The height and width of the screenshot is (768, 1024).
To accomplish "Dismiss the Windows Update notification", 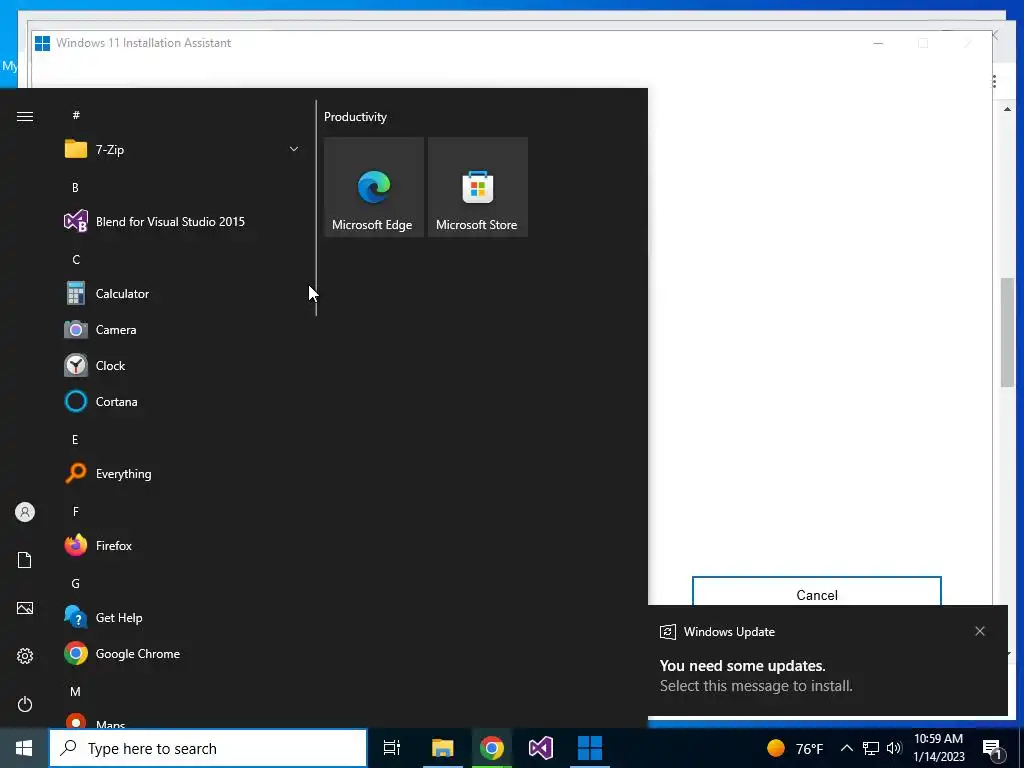I will click(x=980, y=631).
